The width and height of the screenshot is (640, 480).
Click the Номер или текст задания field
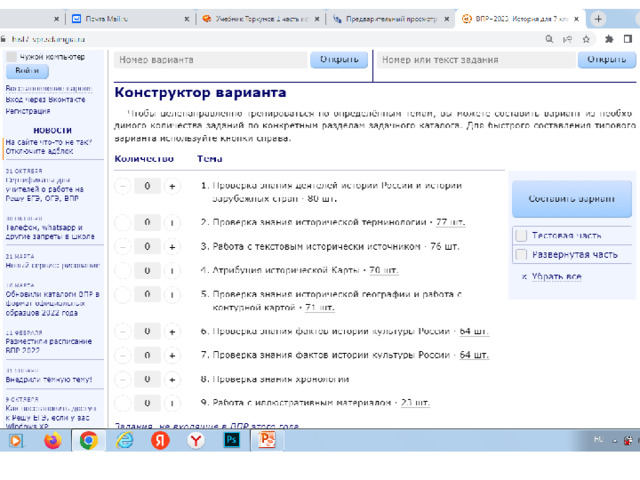click(476, 60)
